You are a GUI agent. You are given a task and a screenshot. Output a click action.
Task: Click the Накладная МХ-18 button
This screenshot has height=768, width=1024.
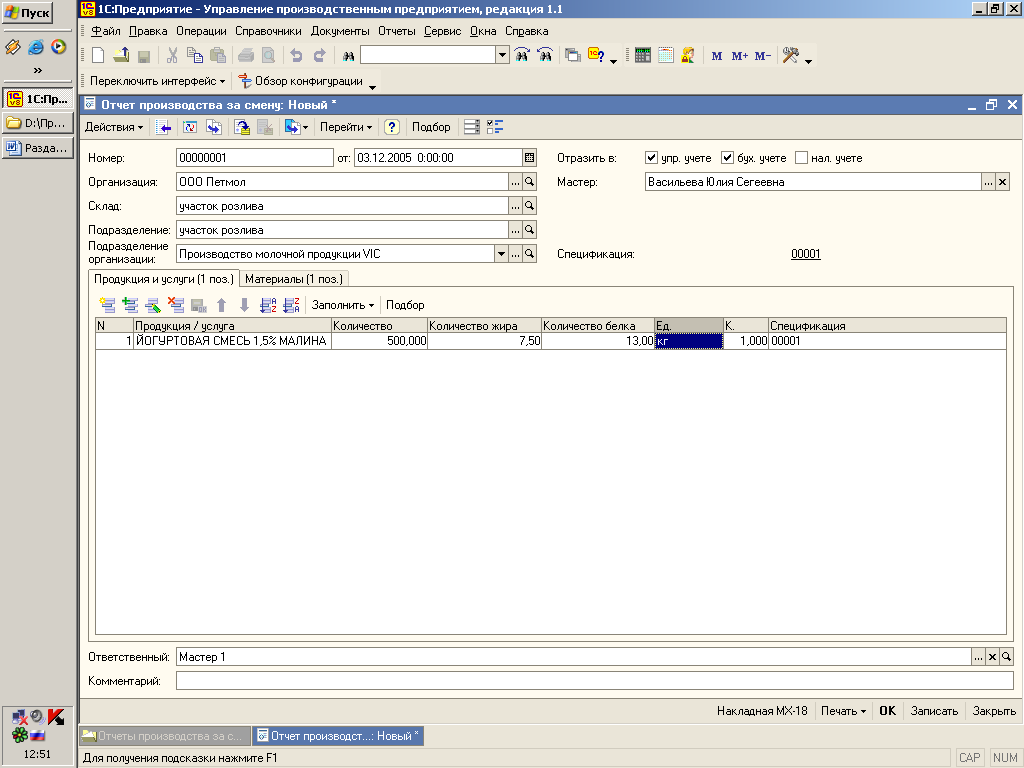pos(762,711)
